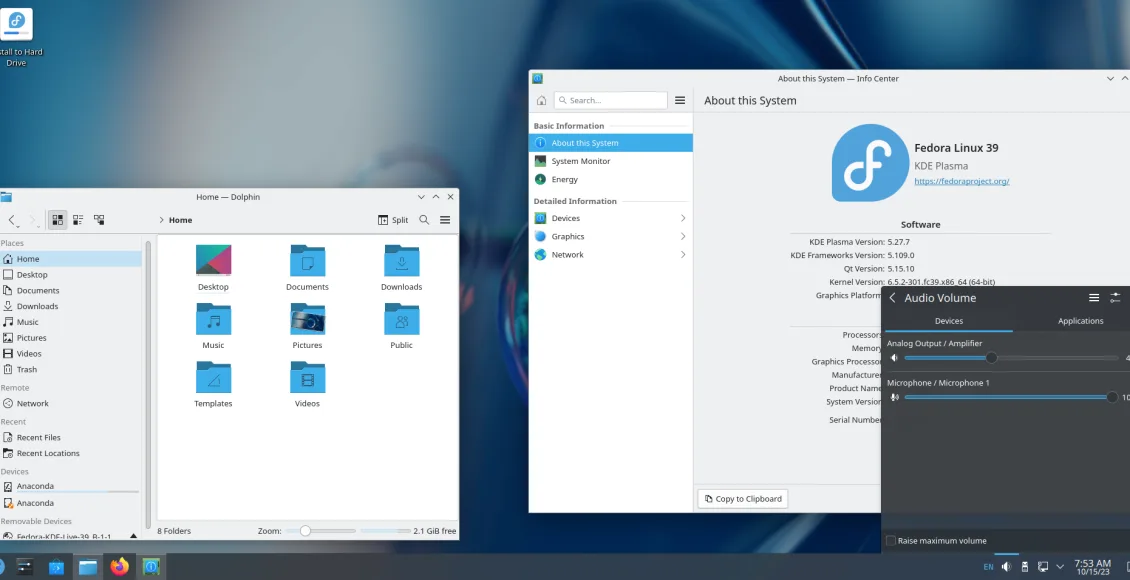
Task: Open audio settings configure icon
Action: pos(1115,298)
